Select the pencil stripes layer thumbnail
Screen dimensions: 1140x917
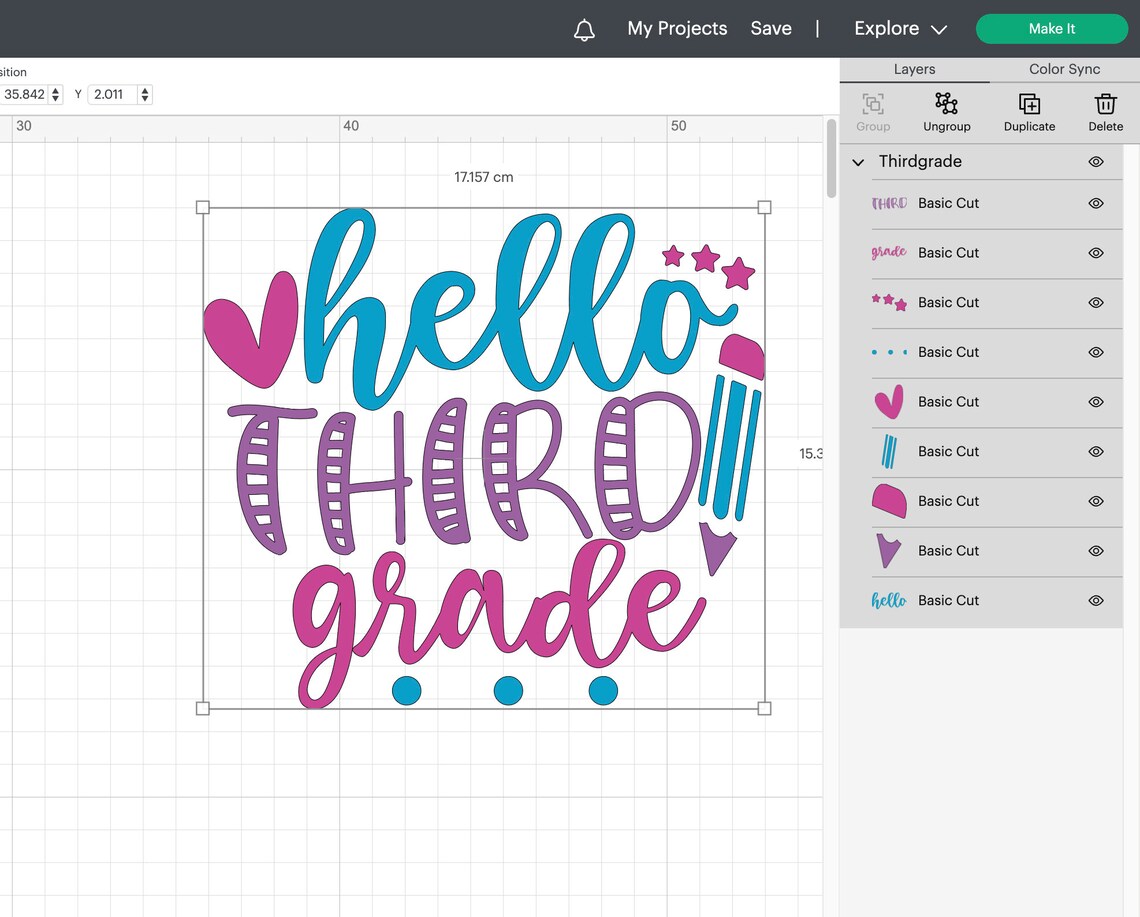point(888,452)
